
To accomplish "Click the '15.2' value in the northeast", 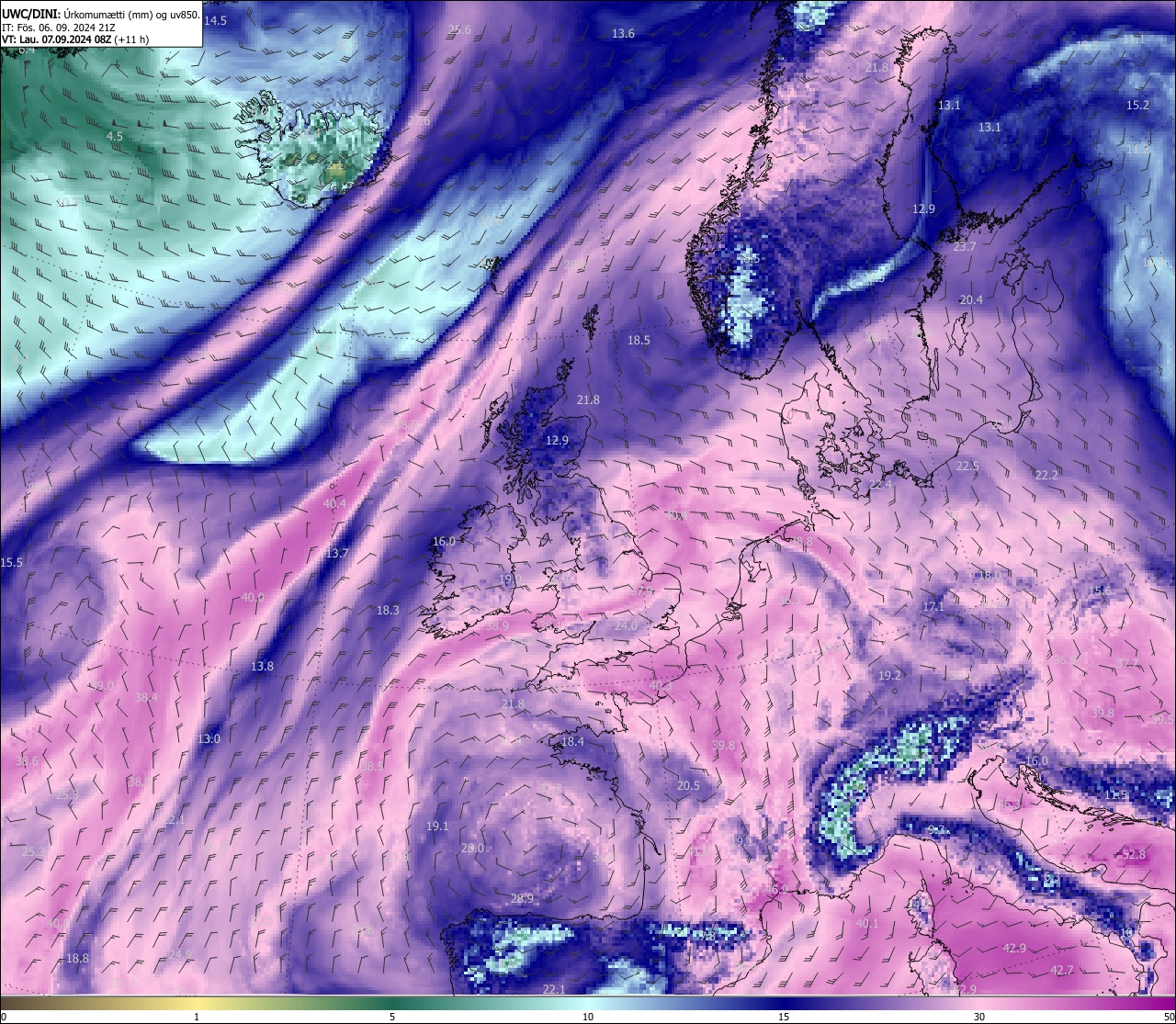I will (x=1137, y=106).
